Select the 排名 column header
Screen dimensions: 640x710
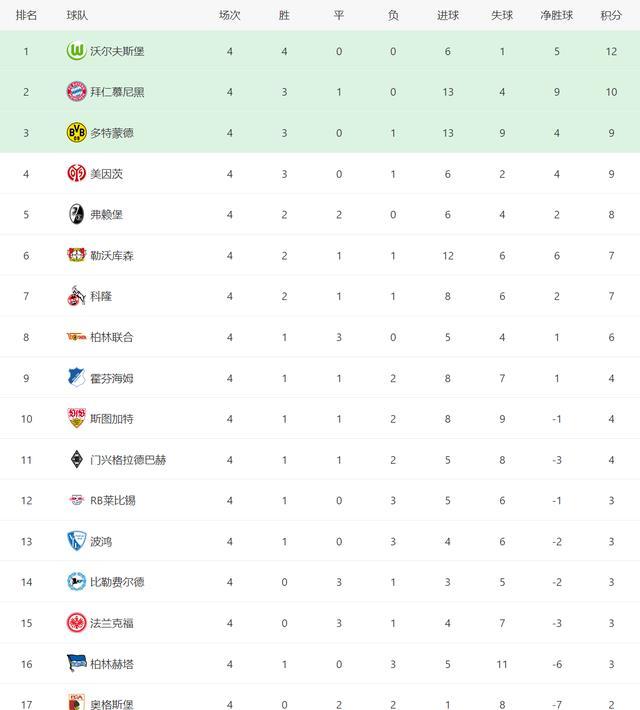tap(26, 15)
